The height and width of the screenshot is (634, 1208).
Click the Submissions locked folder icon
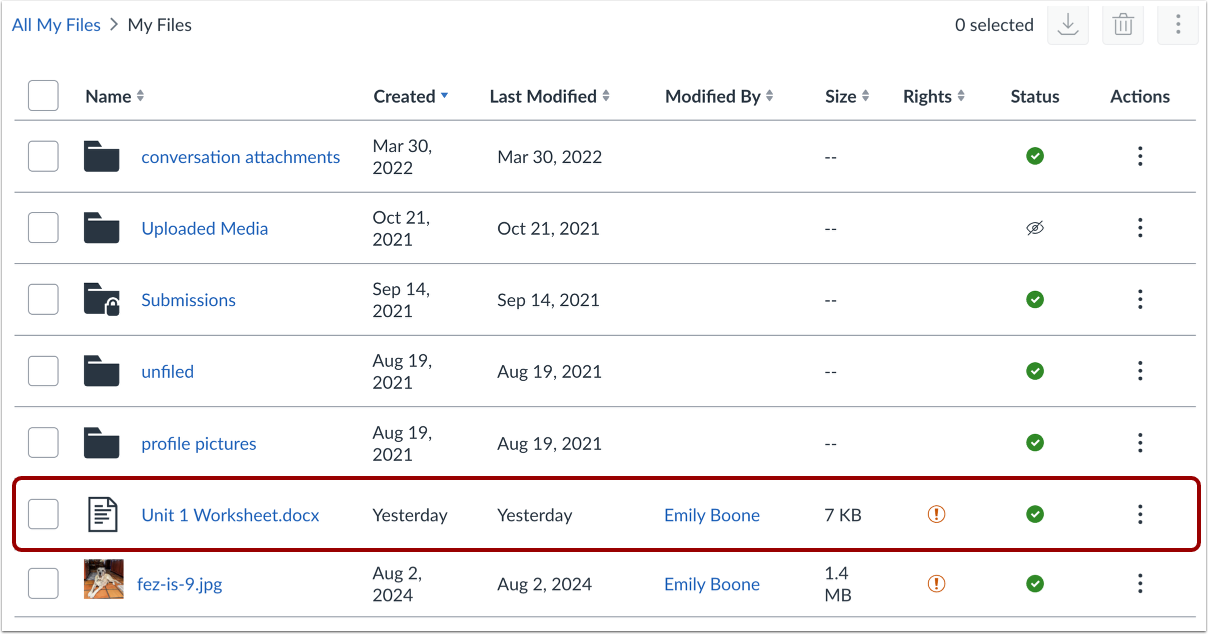click(x=102, y=300)
